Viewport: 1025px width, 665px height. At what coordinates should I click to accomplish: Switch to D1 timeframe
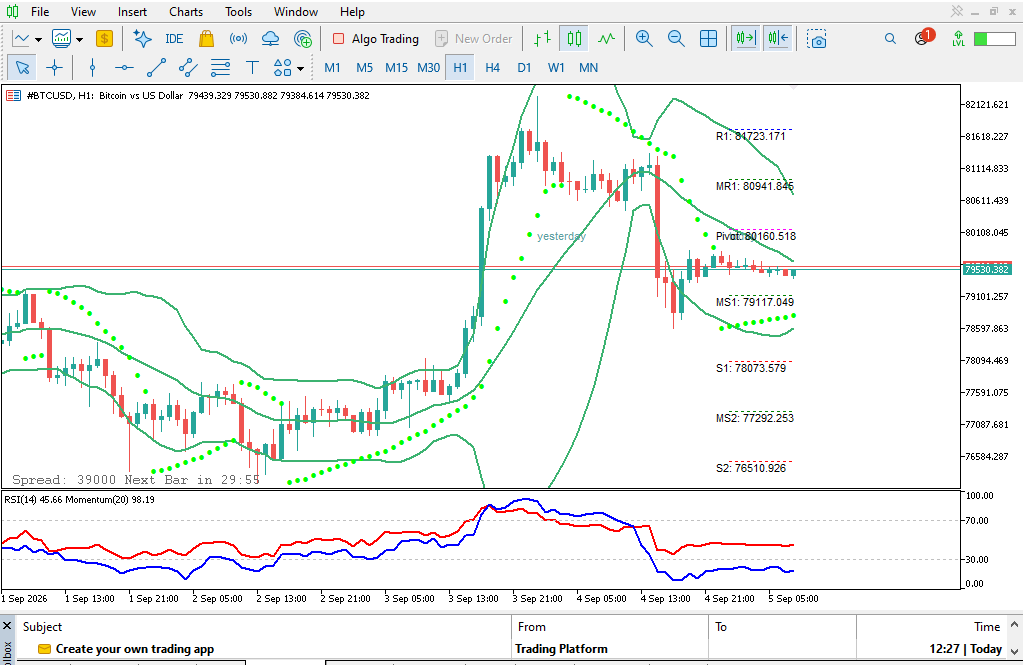tap(524, 67)
